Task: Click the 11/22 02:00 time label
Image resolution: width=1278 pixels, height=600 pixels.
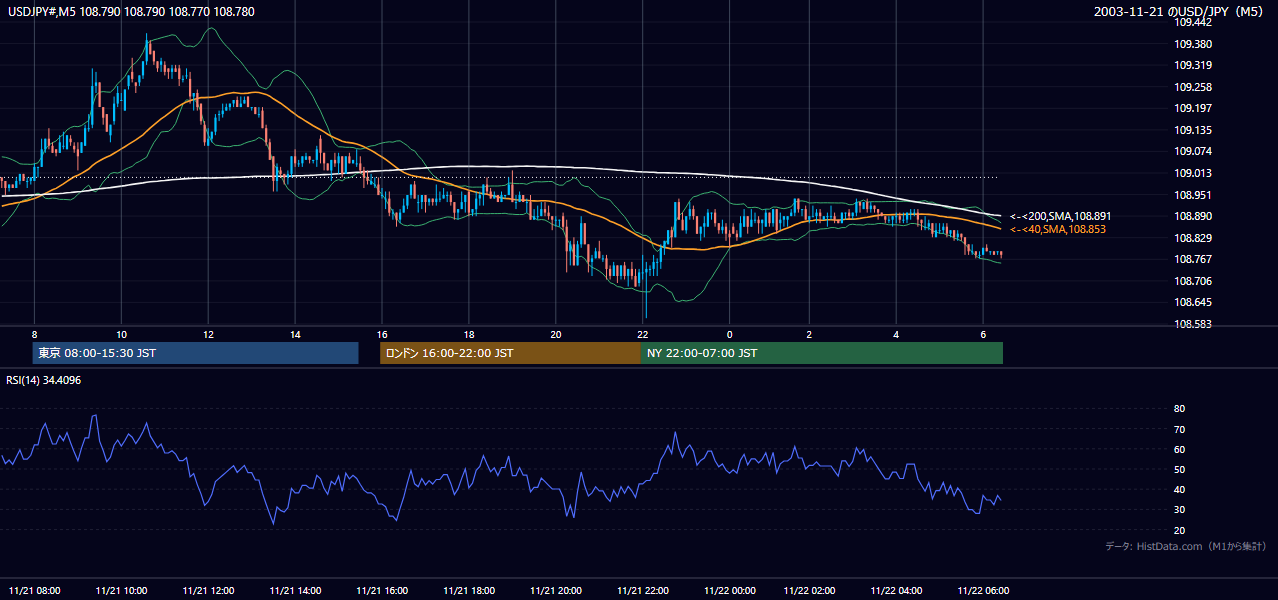Action: (x=809, y=590)
